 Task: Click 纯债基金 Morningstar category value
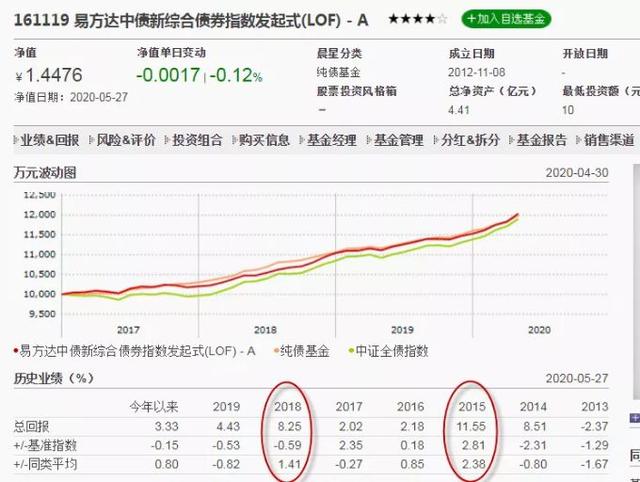pyautogui.click(x=338, y=72)
